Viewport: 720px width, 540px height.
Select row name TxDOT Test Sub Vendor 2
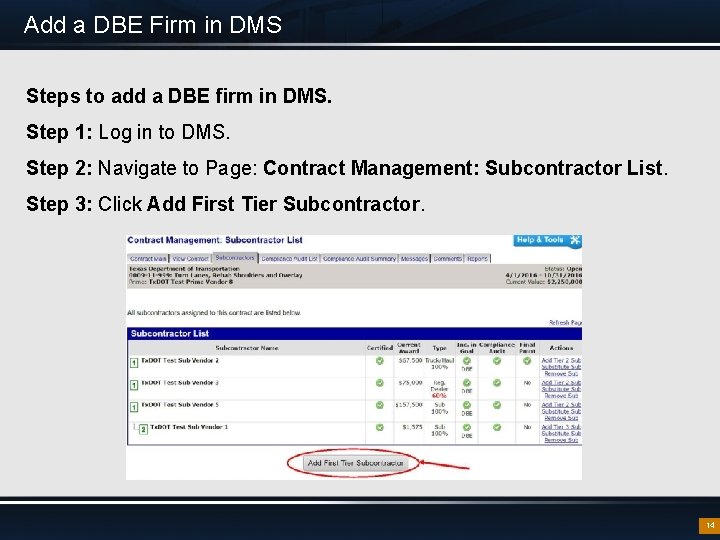180,360
